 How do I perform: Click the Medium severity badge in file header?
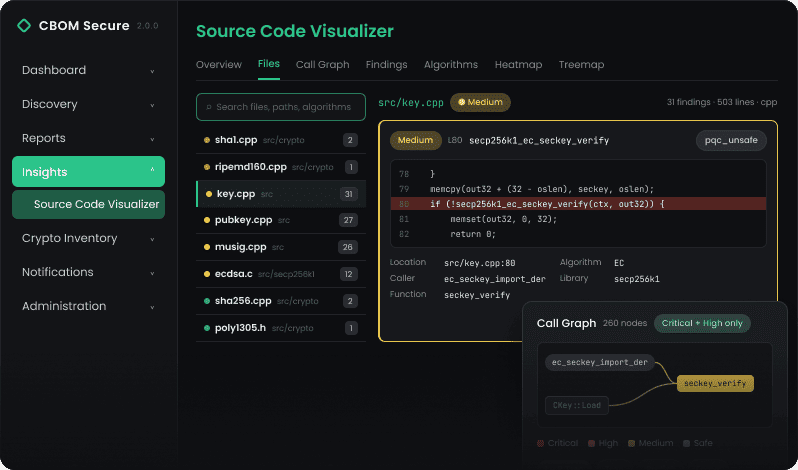pyautogui.click(x=480, y=102)
